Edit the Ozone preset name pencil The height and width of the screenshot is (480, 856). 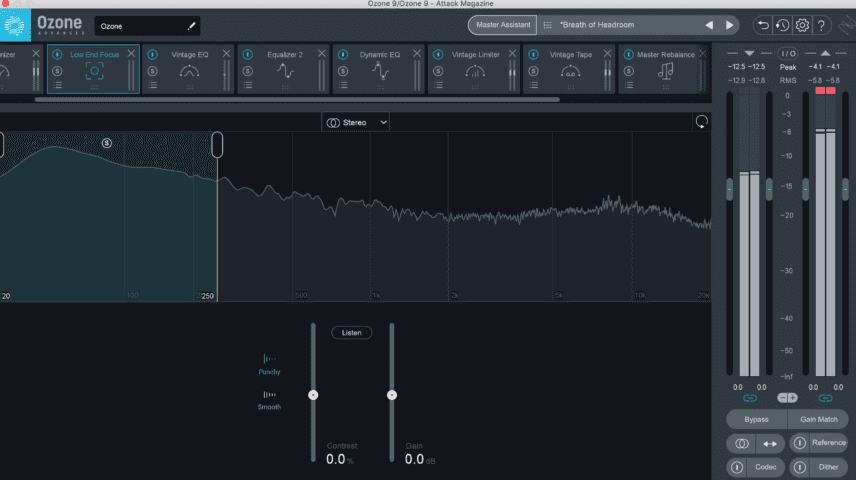coord(191,26)
